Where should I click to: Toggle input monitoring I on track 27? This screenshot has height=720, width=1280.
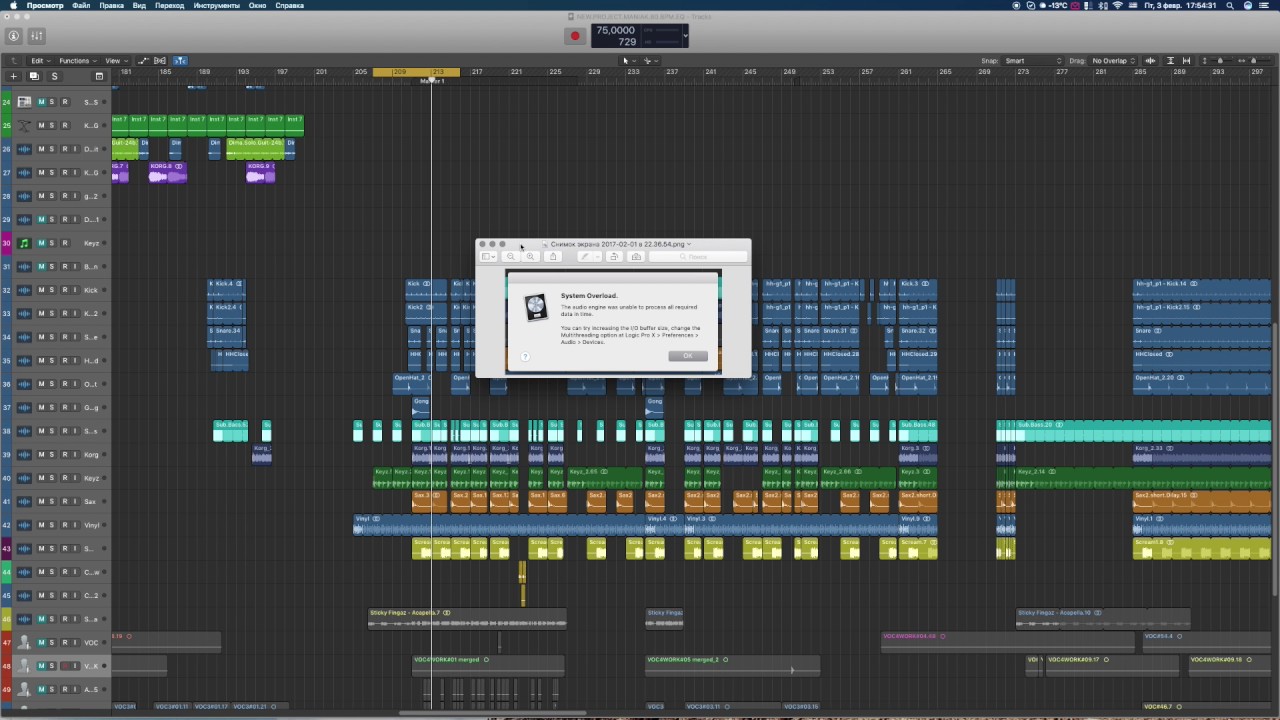pyautogui.click(x=76, y=173)
